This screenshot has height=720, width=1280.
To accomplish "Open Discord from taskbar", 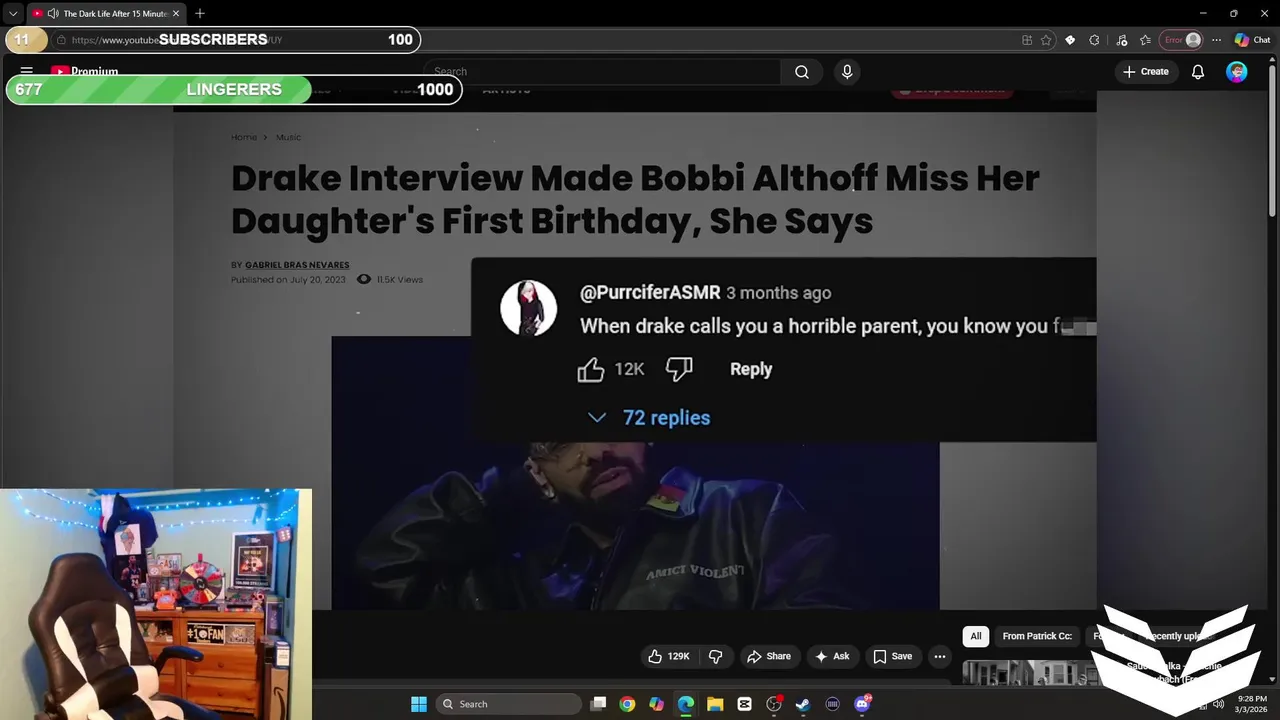I will point(862,704).
